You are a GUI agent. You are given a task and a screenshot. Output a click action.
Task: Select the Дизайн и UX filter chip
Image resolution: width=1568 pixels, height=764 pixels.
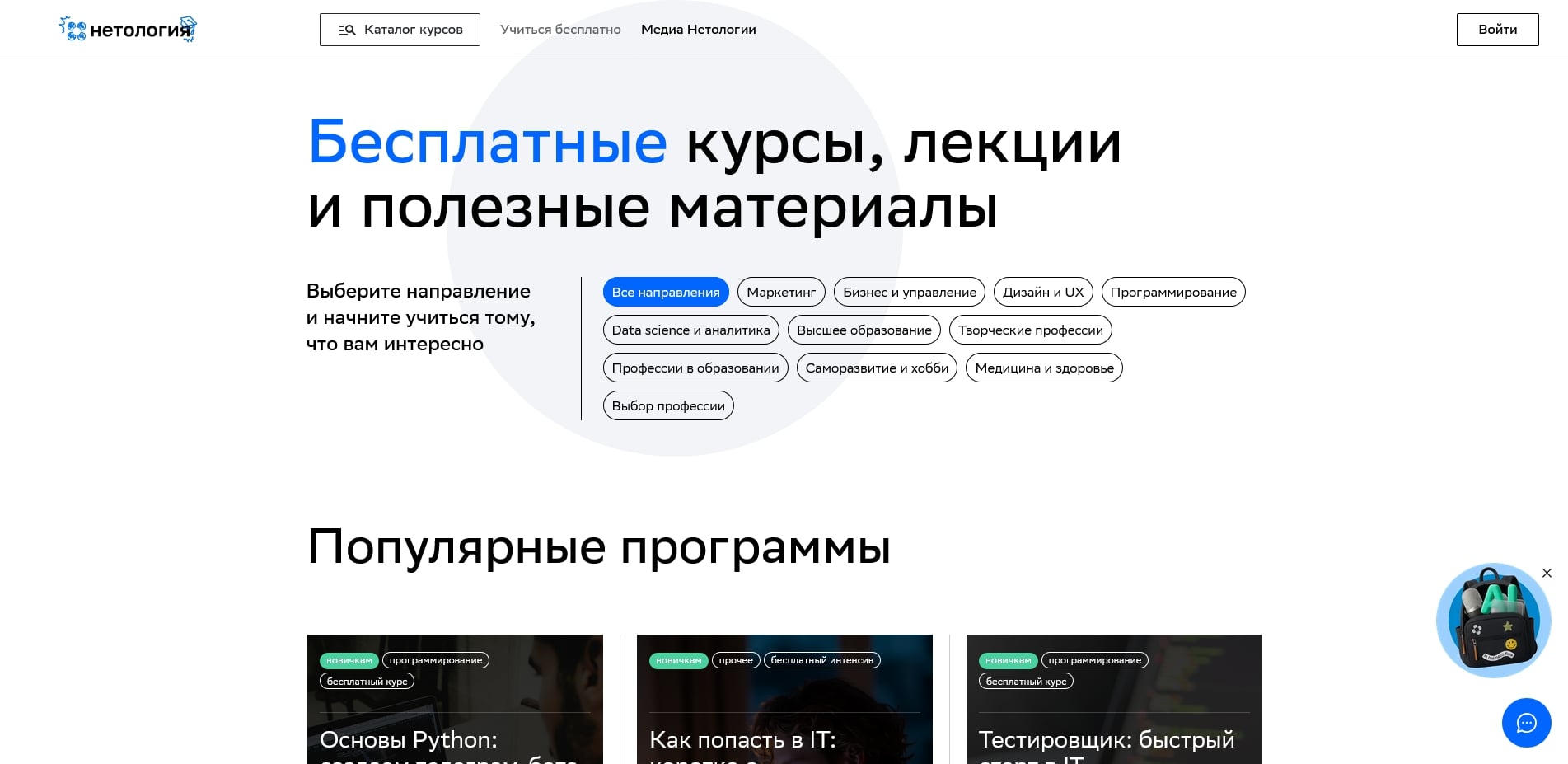(x=1042, y=292)
